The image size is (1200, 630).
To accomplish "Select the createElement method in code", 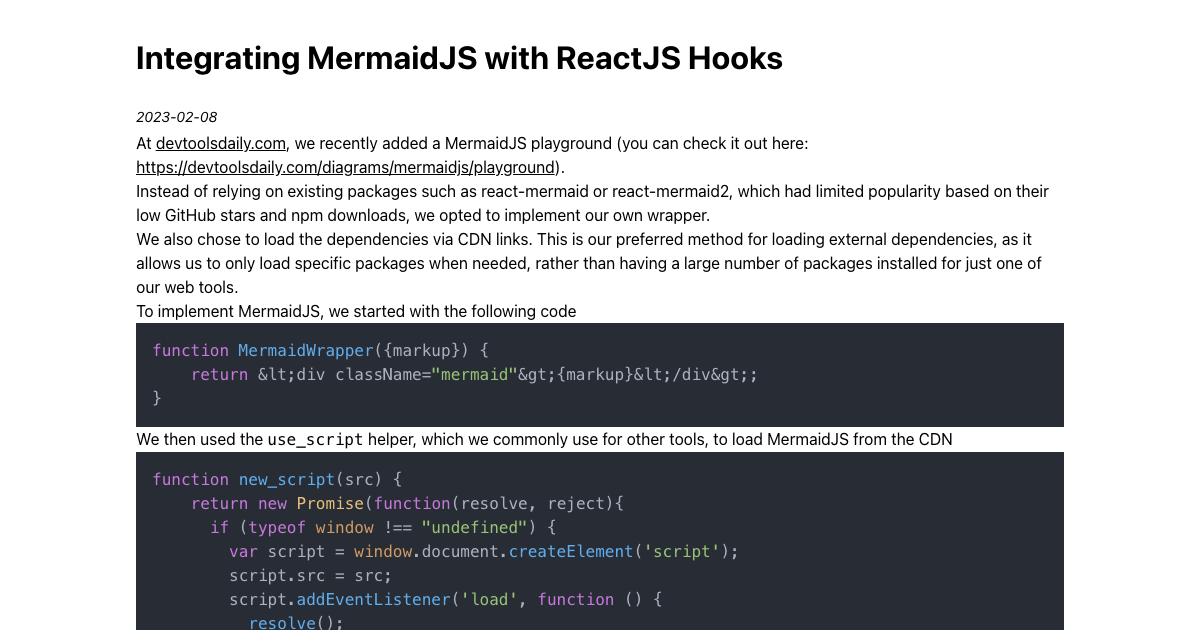I will point(571,551).
